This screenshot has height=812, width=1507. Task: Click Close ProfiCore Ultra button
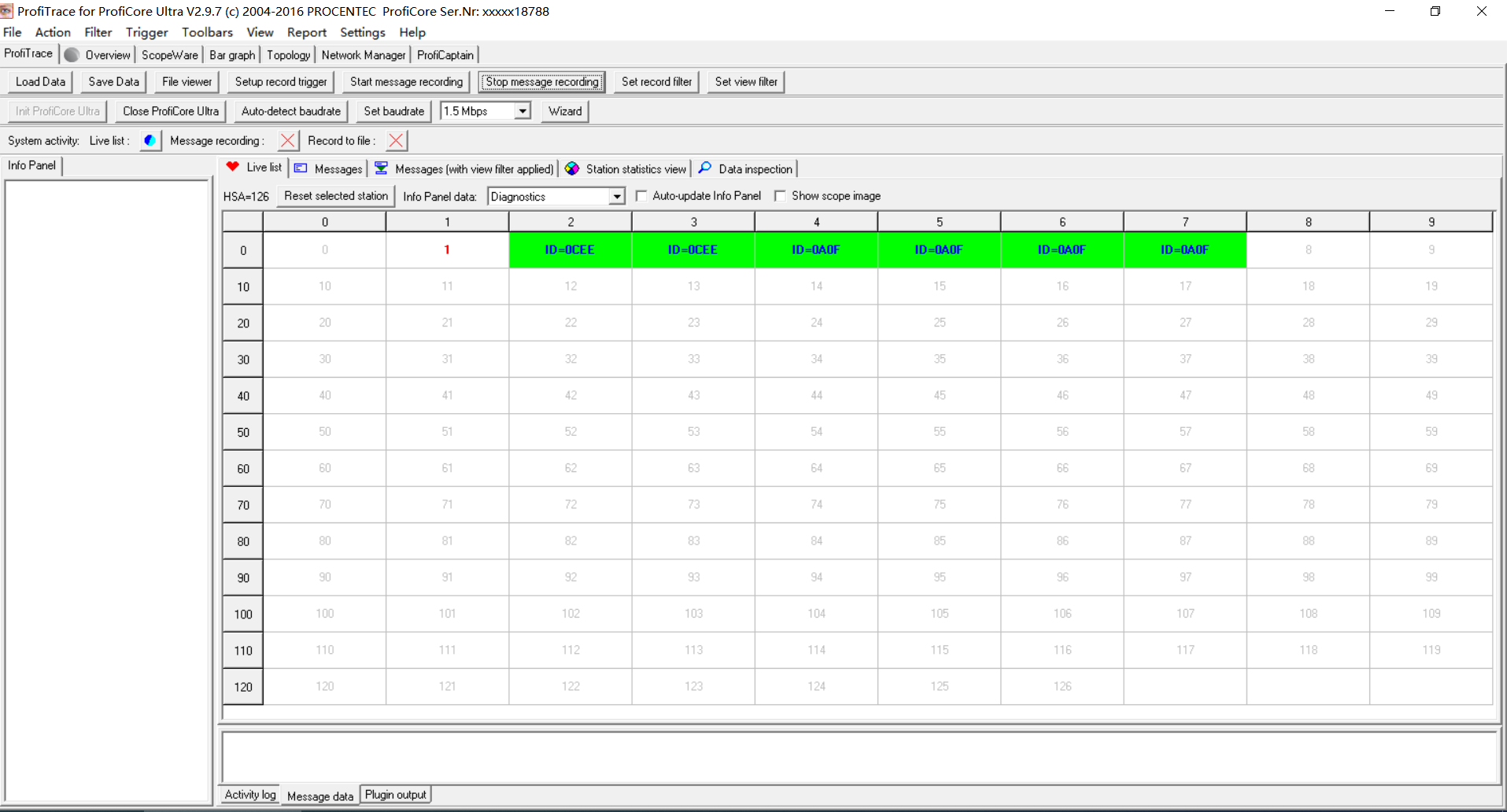[x=171, y=111]
